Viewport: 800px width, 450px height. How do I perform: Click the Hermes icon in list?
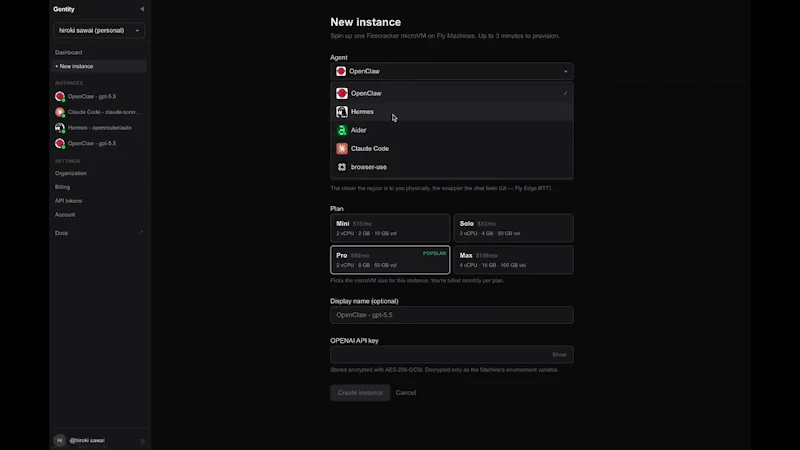[x=342, y=112]
